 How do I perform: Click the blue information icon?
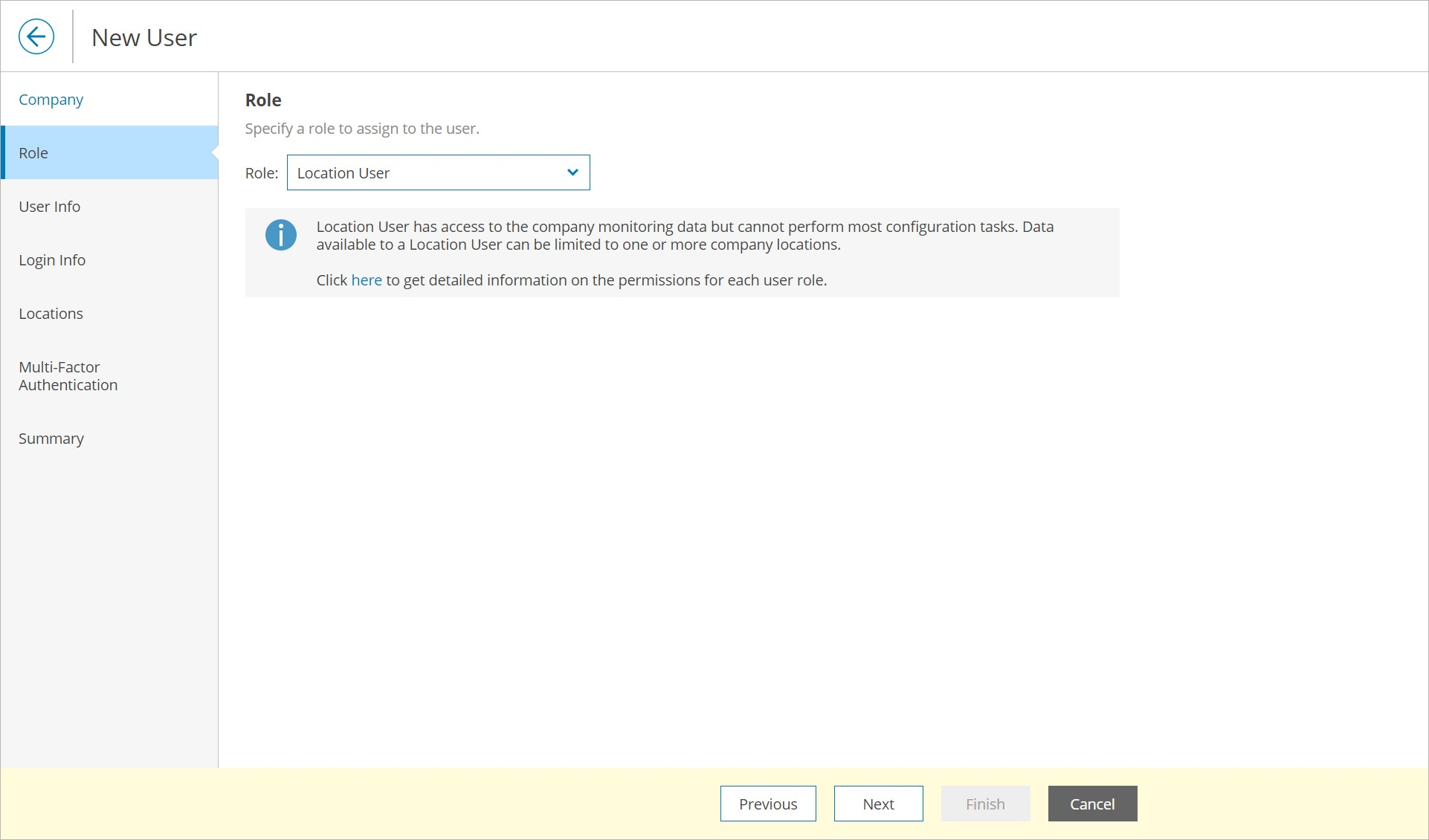click(x=281, y=235)
